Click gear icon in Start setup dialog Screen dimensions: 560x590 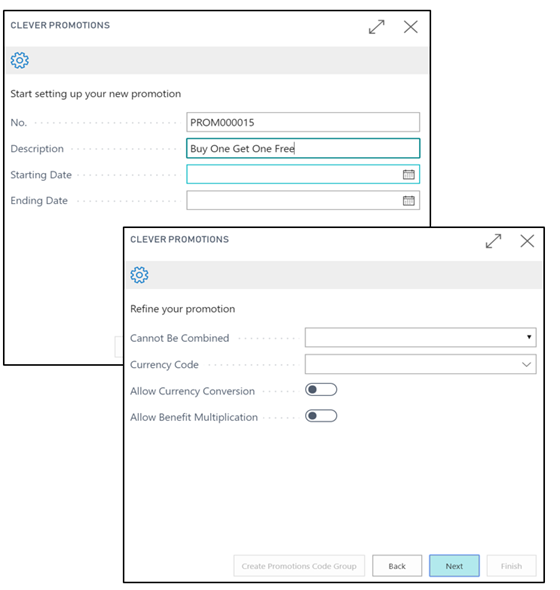[20, 60]
